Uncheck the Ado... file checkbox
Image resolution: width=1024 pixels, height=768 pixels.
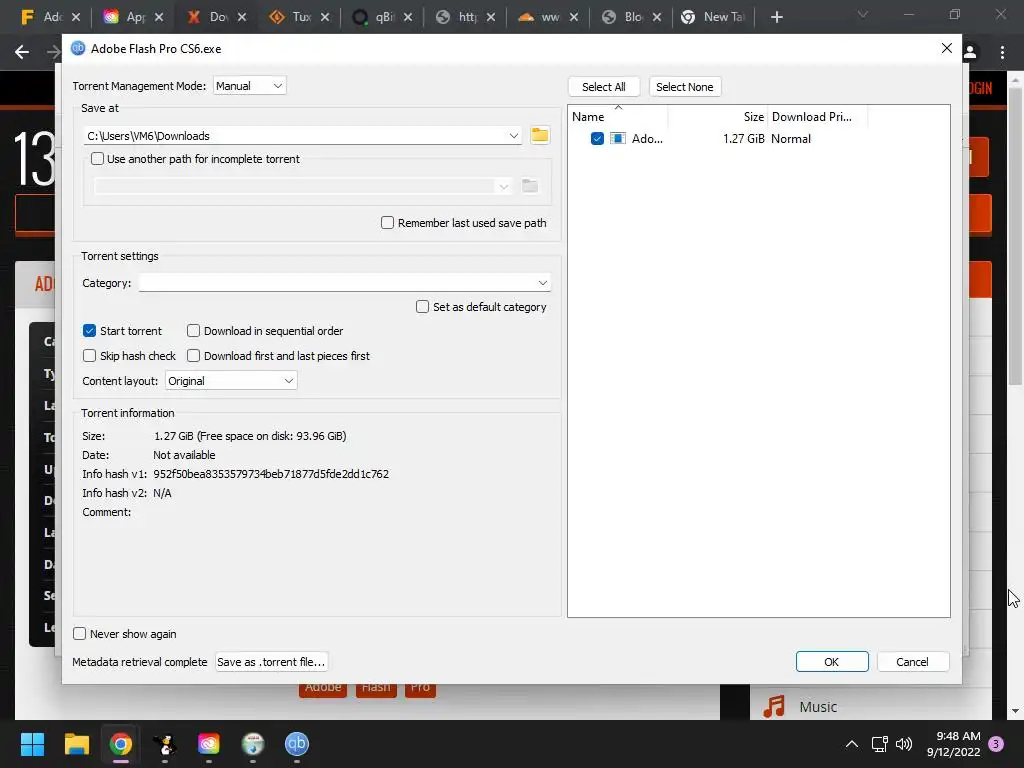click(597, 138)
